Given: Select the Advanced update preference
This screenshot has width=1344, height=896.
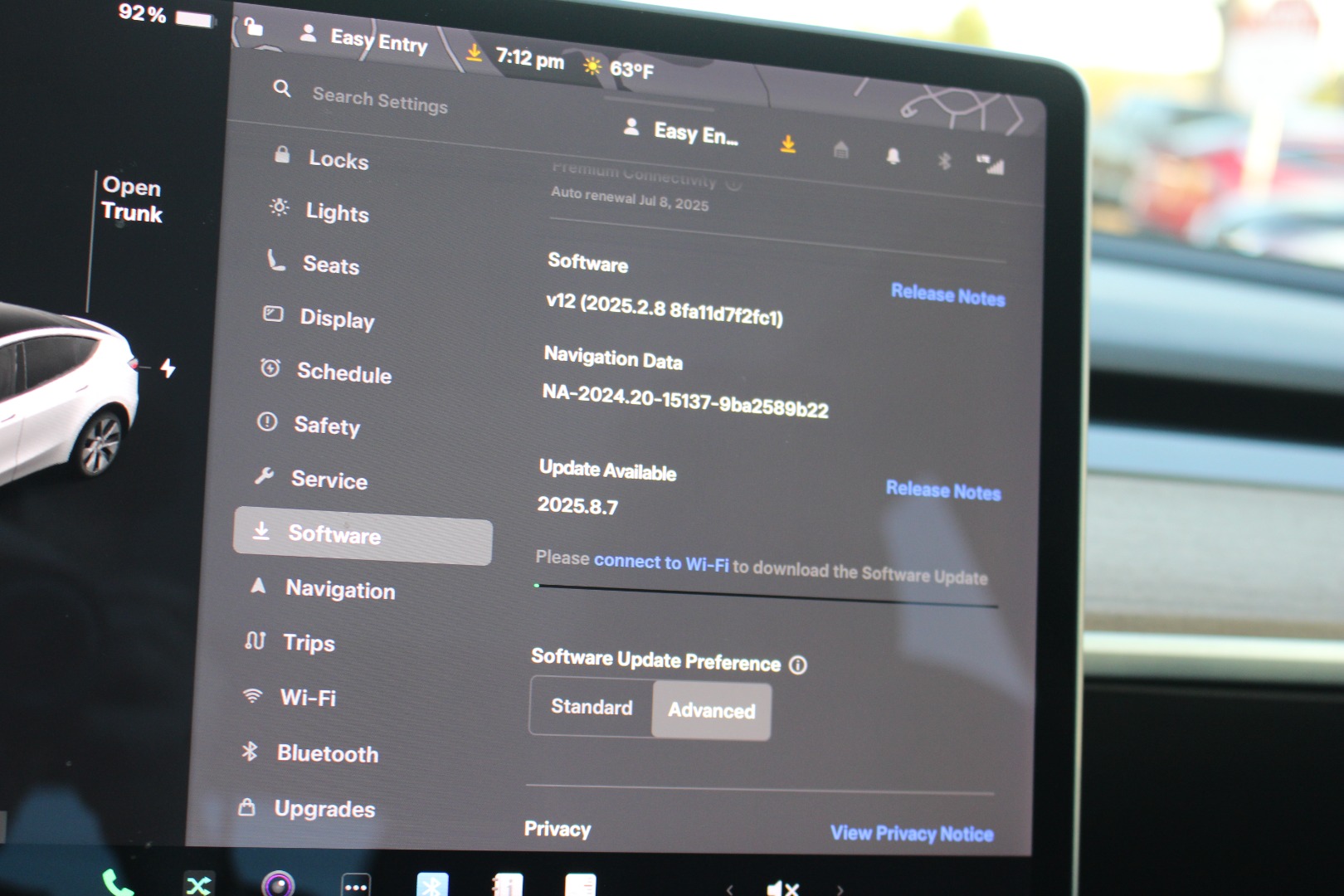Looking at the screenshot, I should coord(712,711).
